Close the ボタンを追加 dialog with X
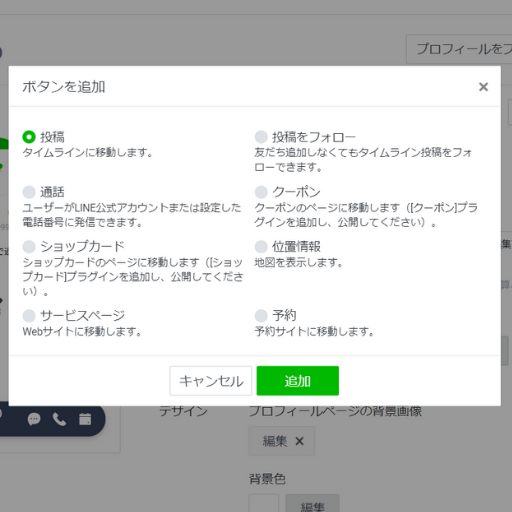This screenshot has width=512, height=512. 483,87
